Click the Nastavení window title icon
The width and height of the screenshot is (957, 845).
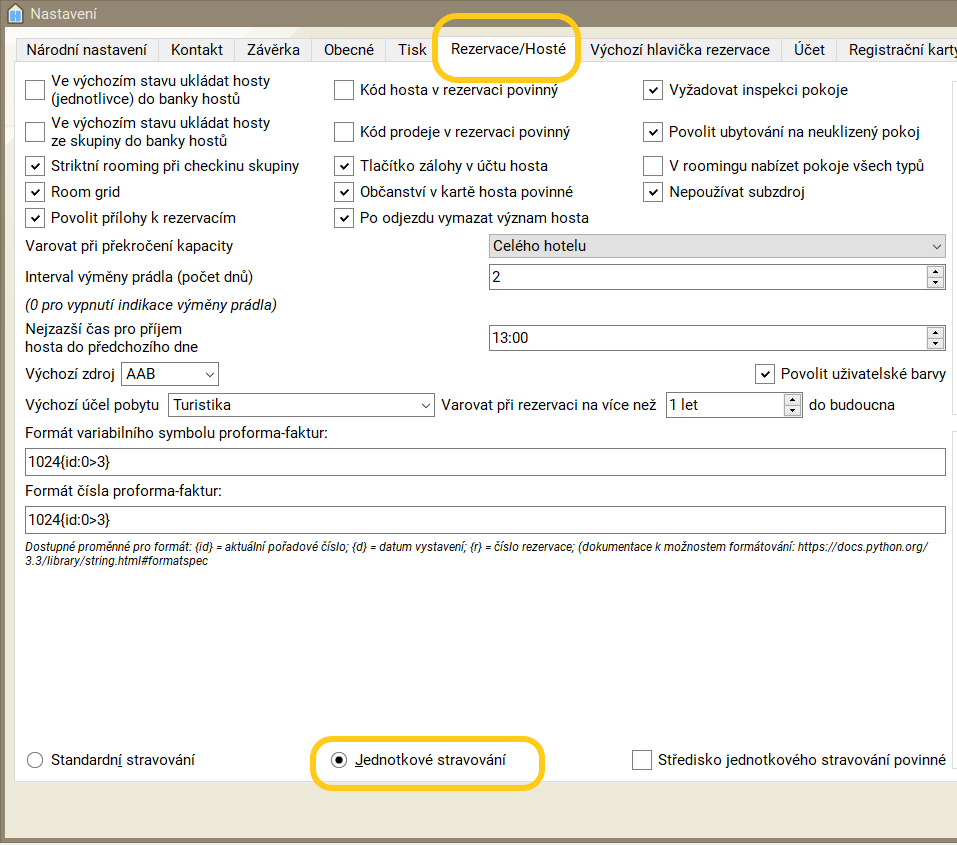pyautogui.click(x=14, y=14)
